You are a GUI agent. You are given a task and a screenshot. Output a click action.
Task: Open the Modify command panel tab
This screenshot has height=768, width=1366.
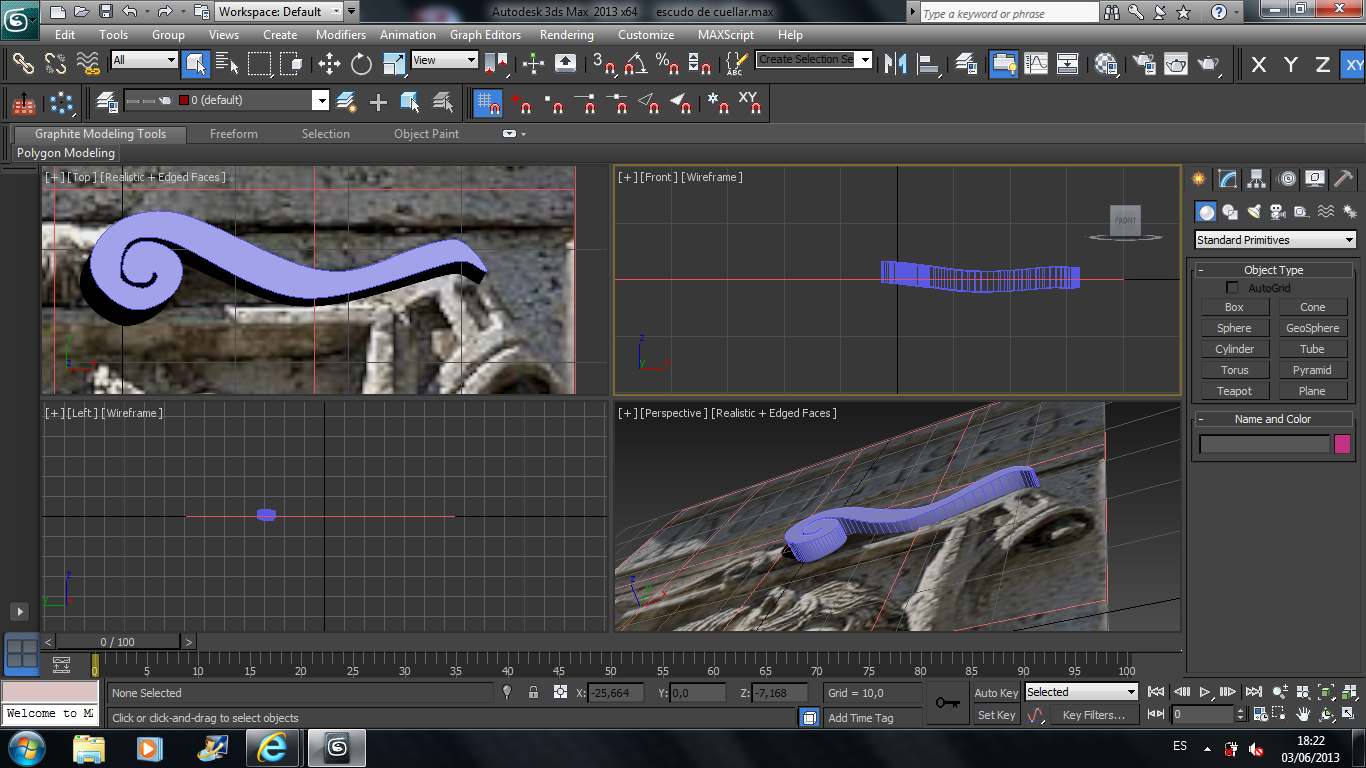pos(1228,179)
